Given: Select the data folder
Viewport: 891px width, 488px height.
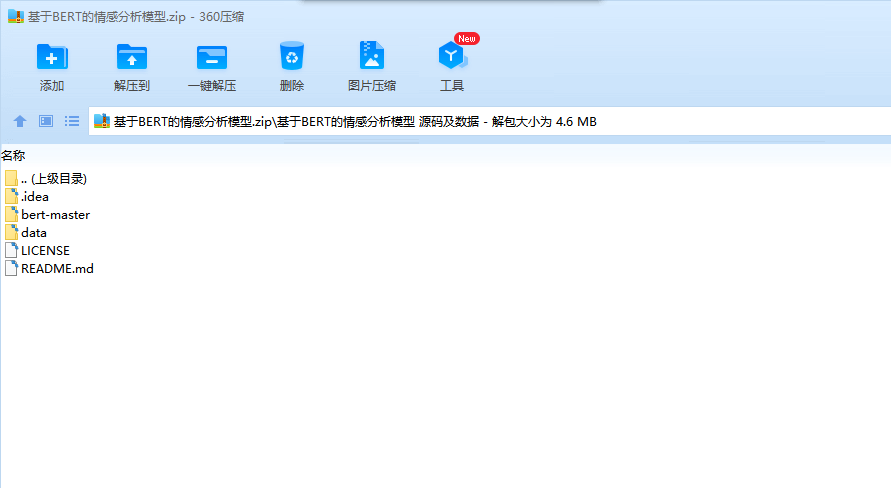Looking at the screenshot, I should (x=26, y=232).
